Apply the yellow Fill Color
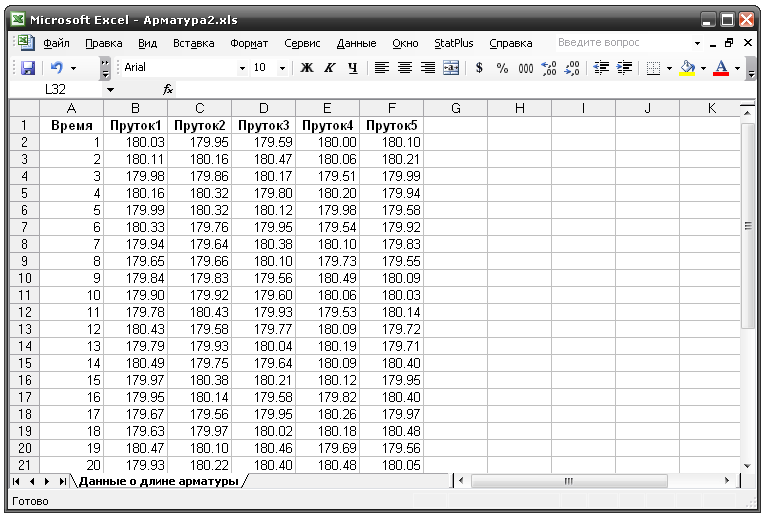This screenshot has height=516, width=765. 687,68
